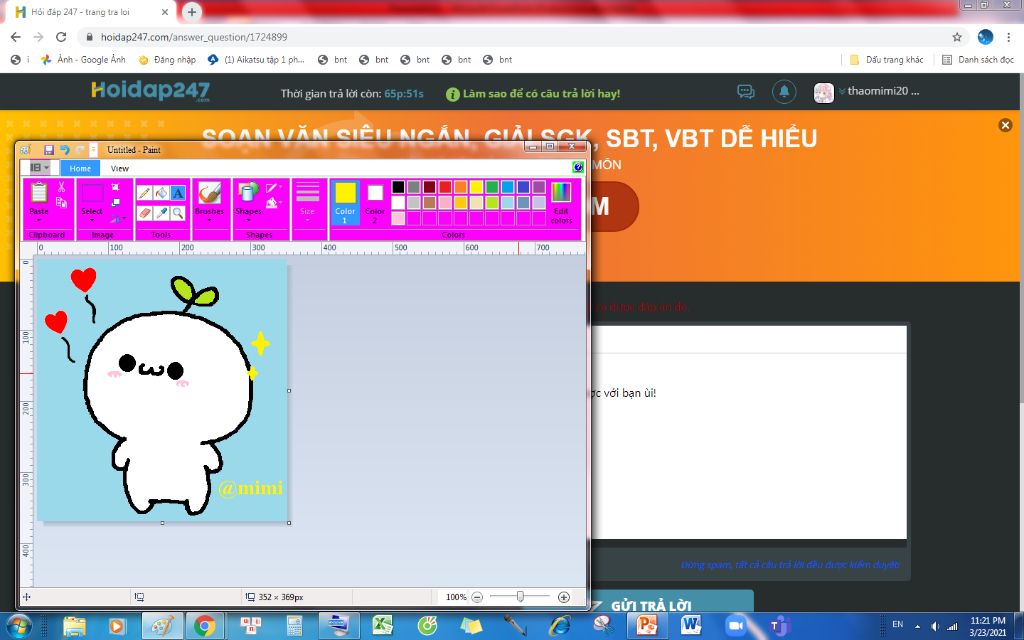This screenshot has width=1024, height=640.
Task: Select the Fill with color bucket tool
Action: [x=161, y=193]
